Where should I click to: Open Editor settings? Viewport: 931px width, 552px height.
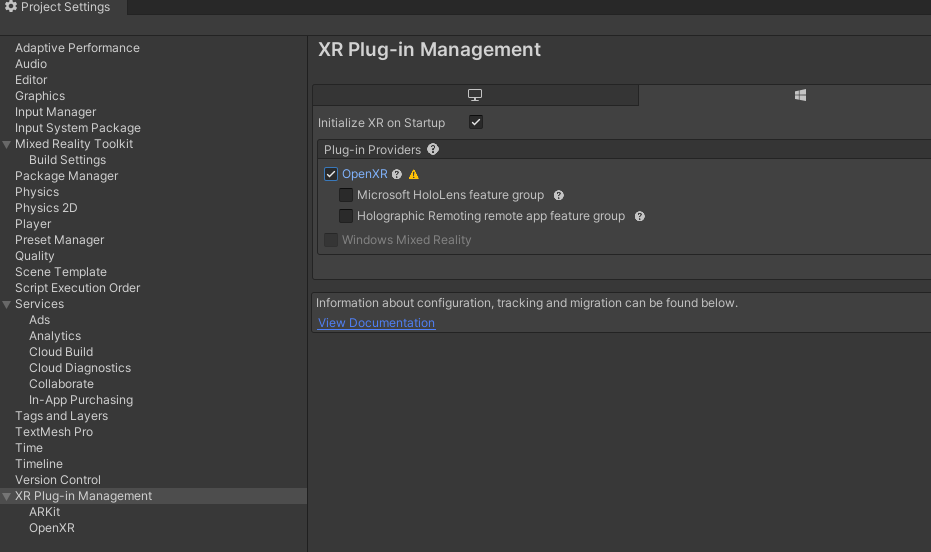(31, 80)
